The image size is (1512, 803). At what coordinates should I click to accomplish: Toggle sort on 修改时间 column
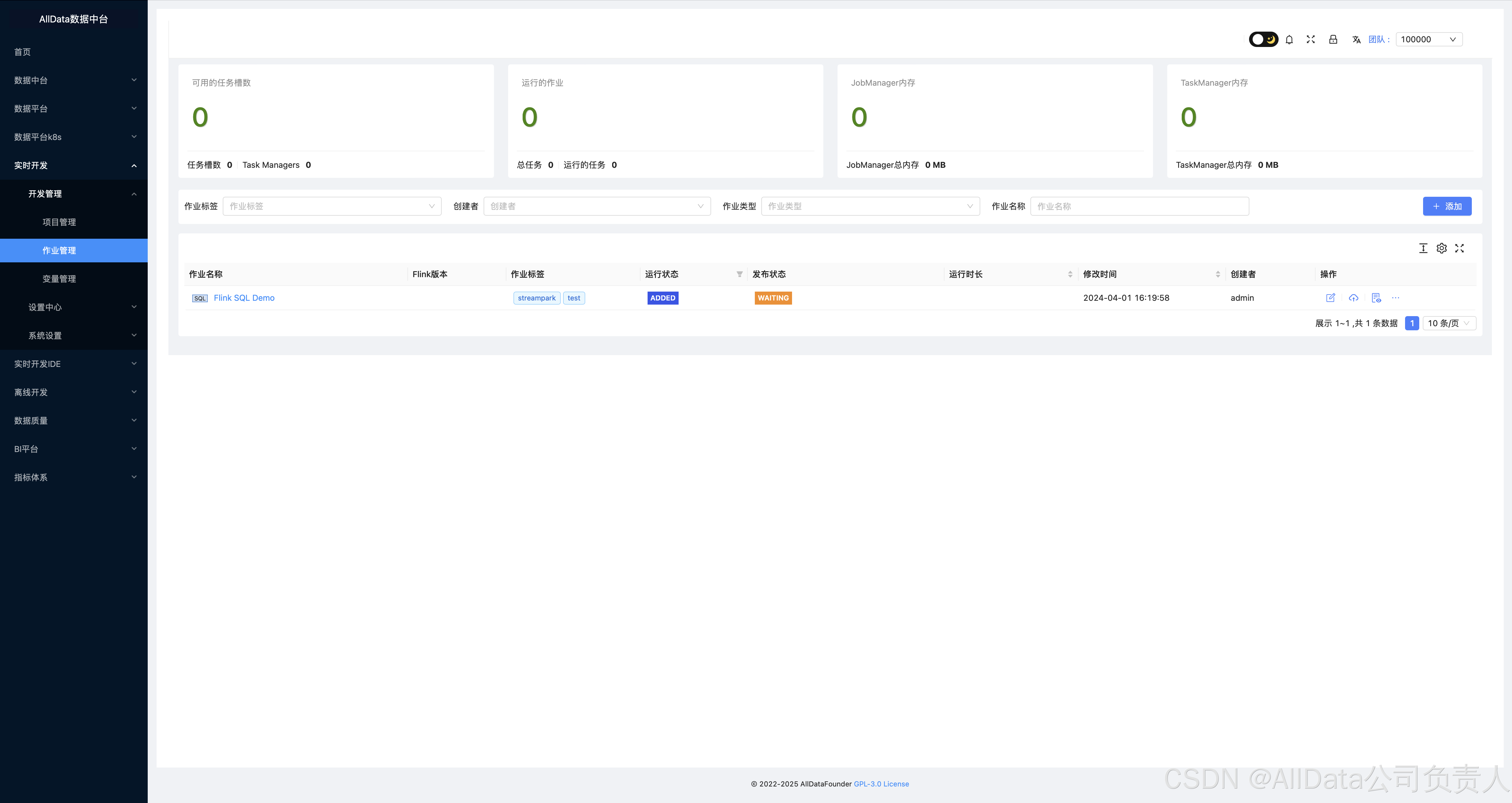1218,274
